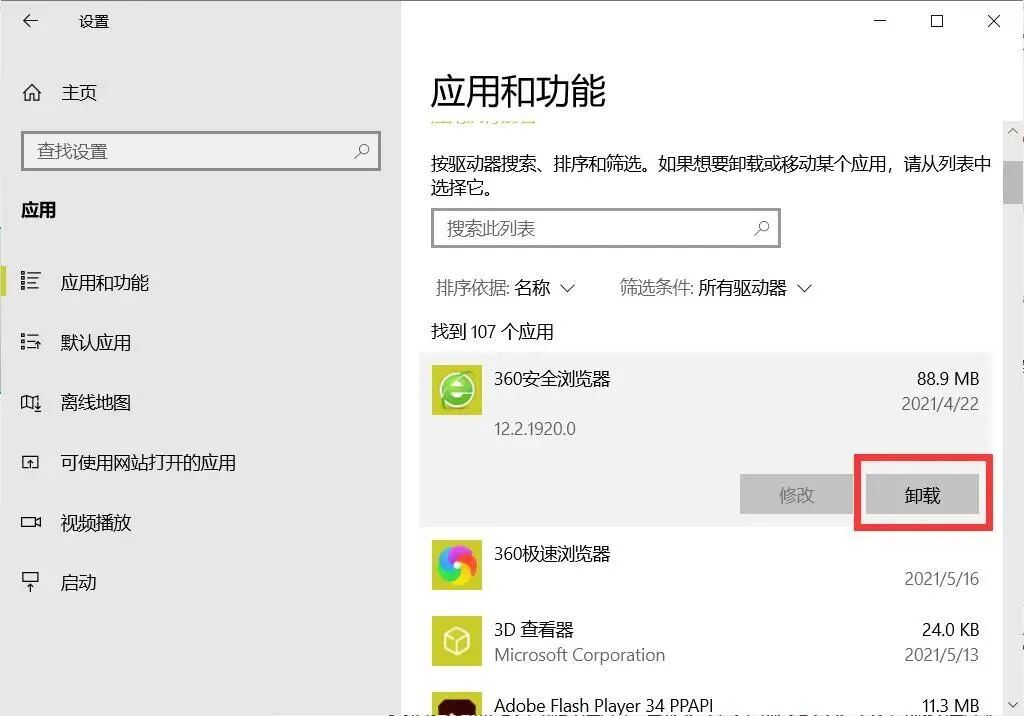Close the Settings window
1024x716 pixels.
tap(993, 21)
